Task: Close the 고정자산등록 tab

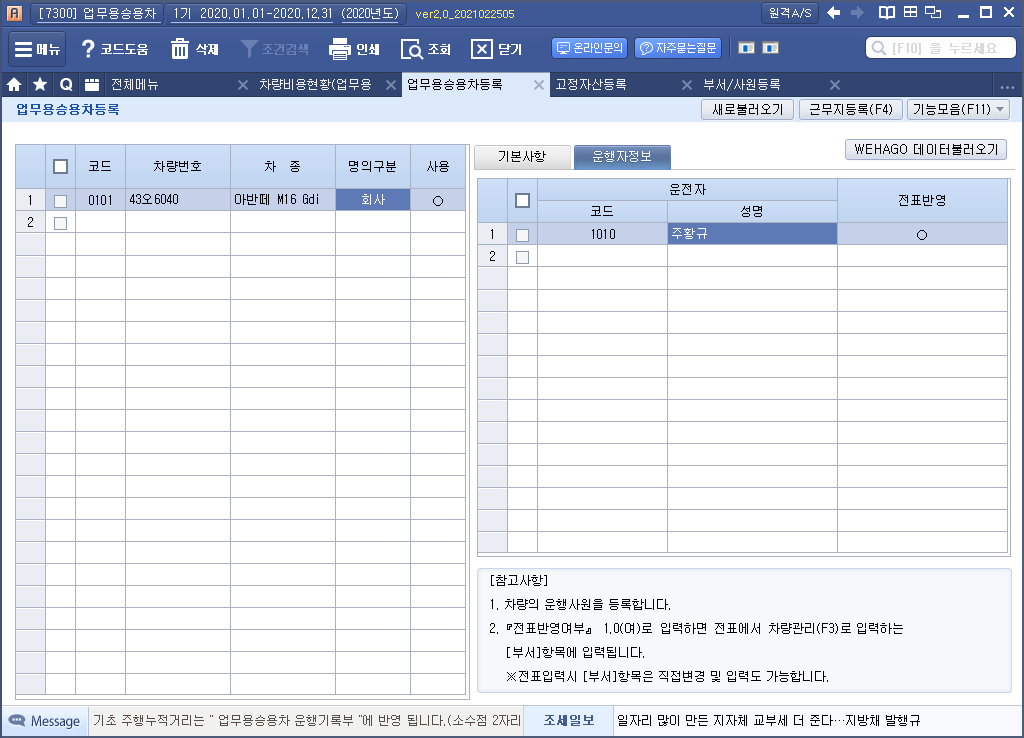Action: 686,85
